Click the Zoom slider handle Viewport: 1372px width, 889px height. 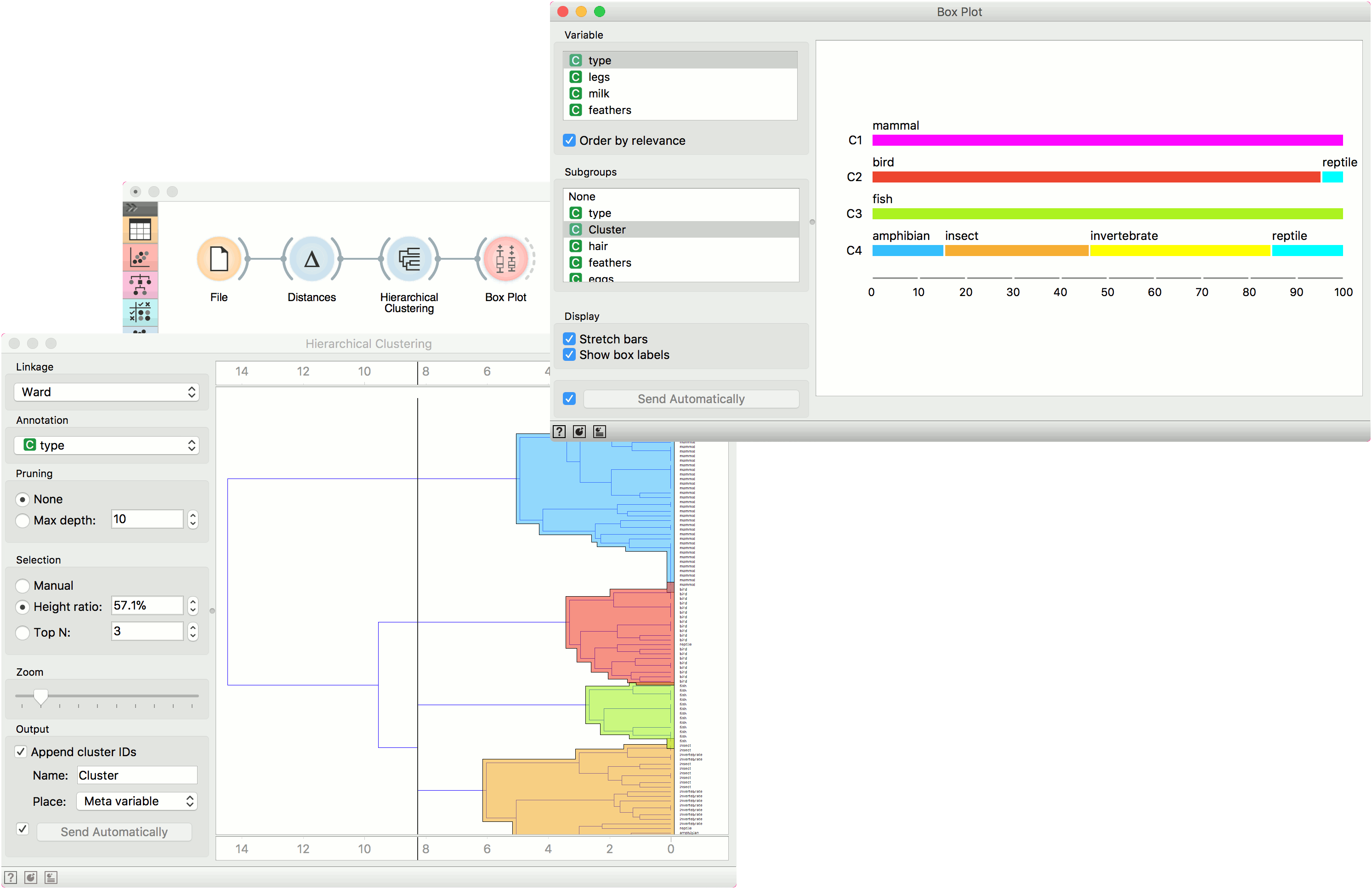pyautogui.click(x=40, y=696)
